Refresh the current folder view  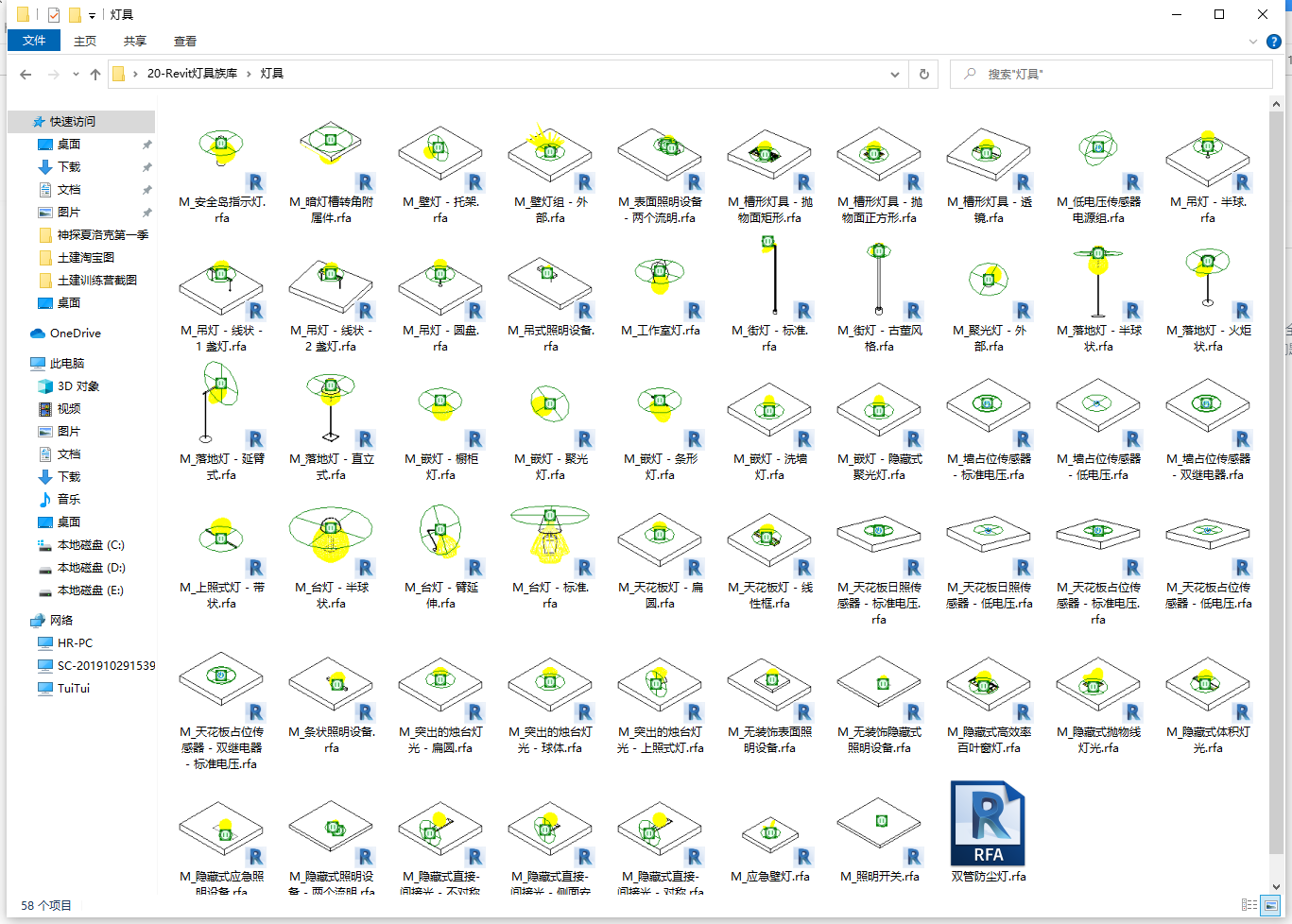(924, 74)
